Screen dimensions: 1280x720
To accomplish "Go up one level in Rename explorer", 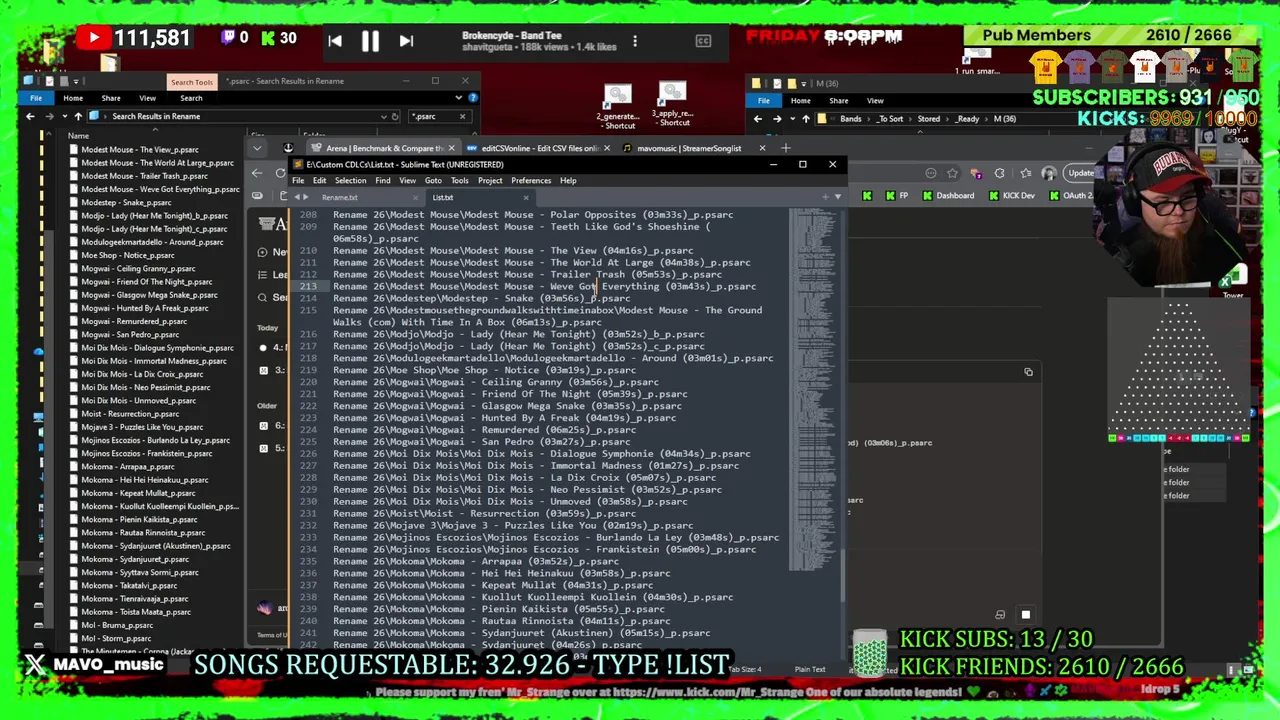I will 77,116.
